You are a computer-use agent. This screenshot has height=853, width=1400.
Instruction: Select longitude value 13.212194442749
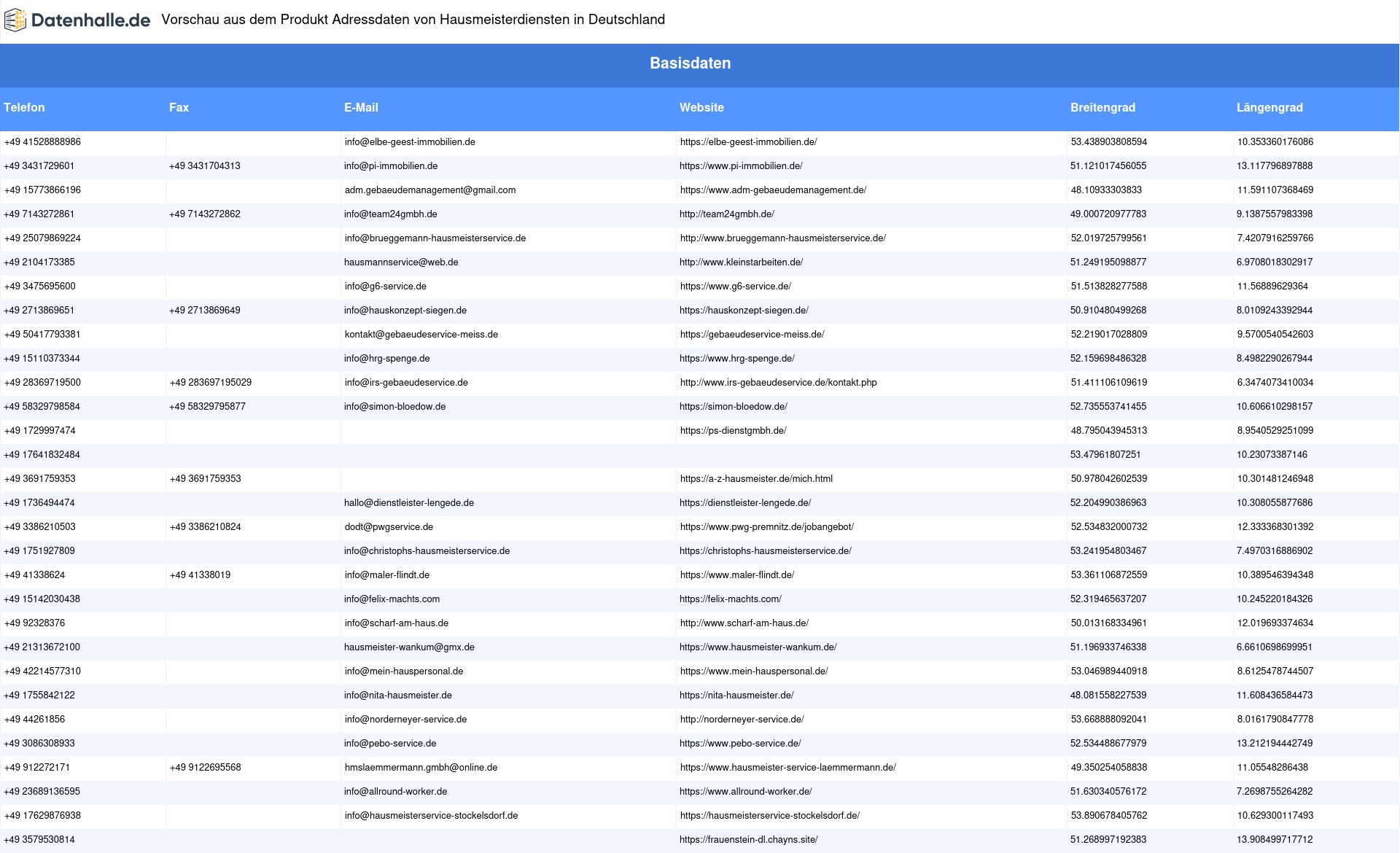point(1275,744)
